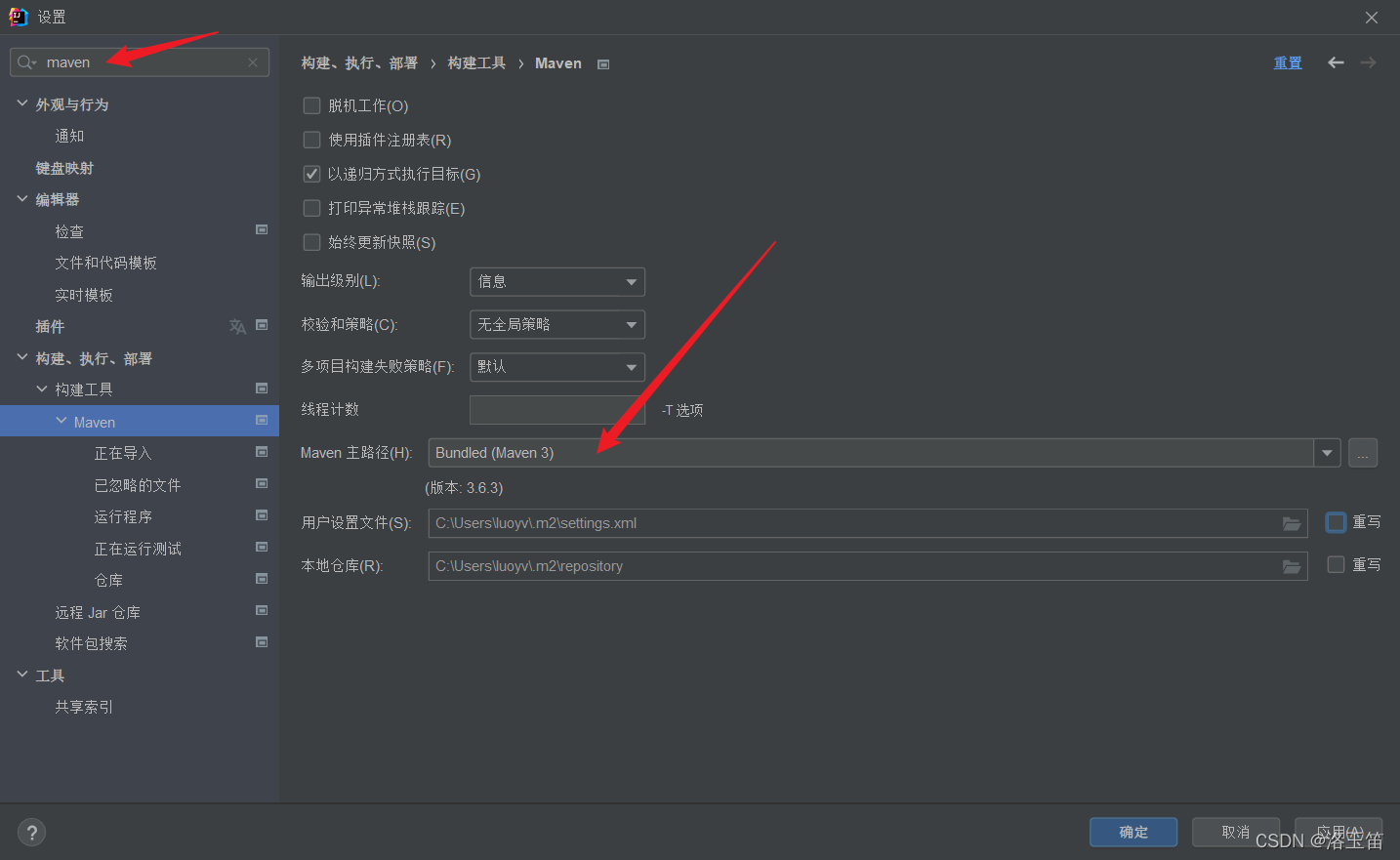Click the IntelliJ logo in title bar
Viewport: 1400px width, 860px height.
tap(18, 17)
